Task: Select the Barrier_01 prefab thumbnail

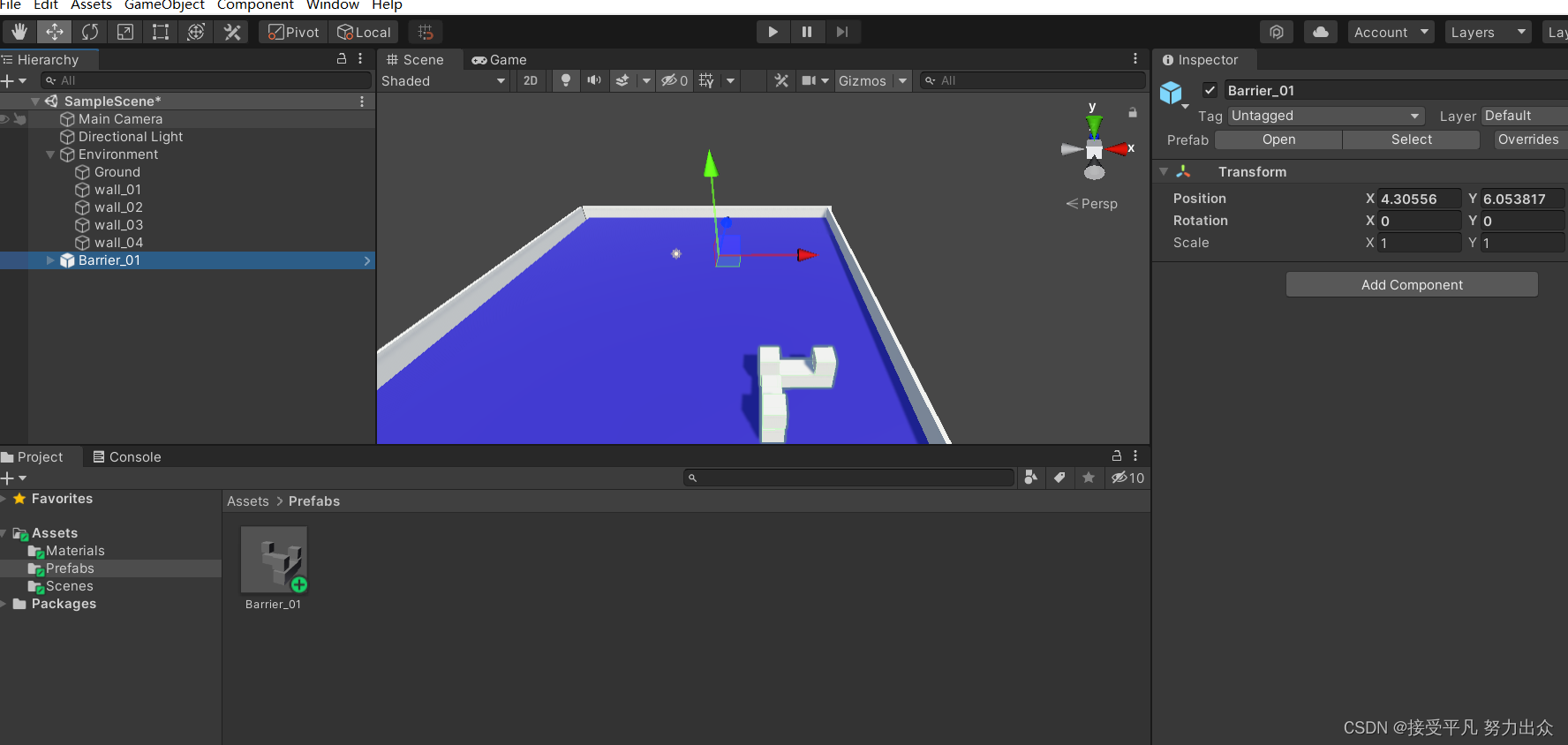Action: pos(274,560)
